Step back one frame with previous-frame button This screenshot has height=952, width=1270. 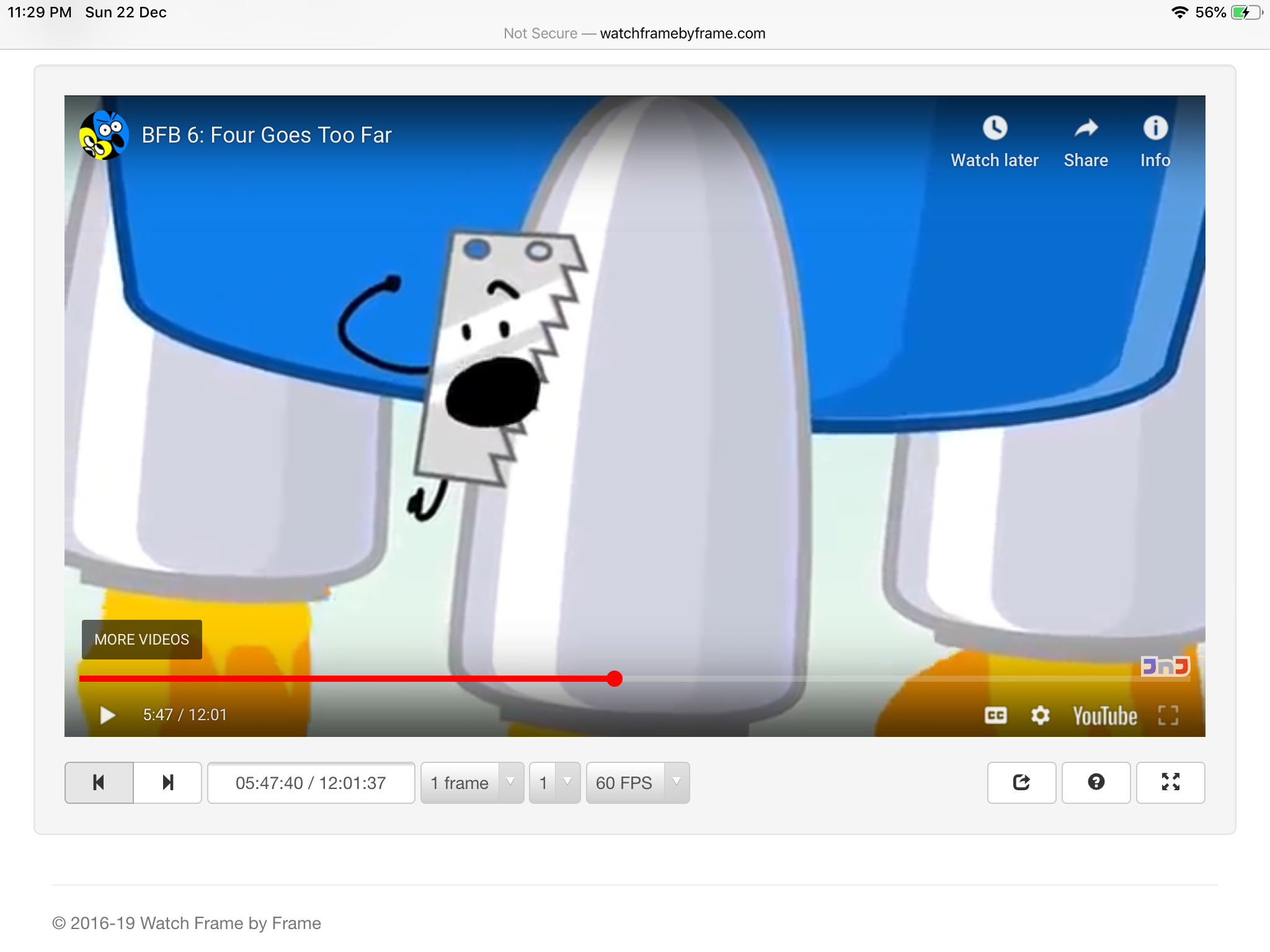tap(99, 783)
